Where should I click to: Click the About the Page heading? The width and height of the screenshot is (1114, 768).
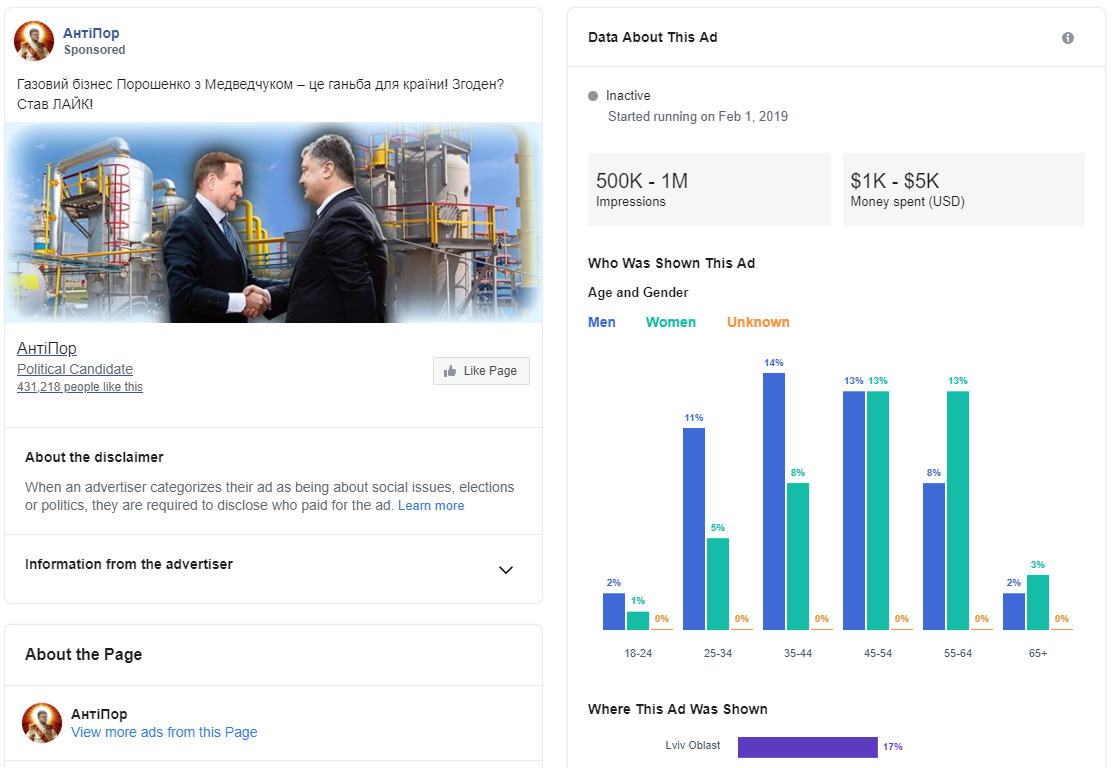click(84, 654)
